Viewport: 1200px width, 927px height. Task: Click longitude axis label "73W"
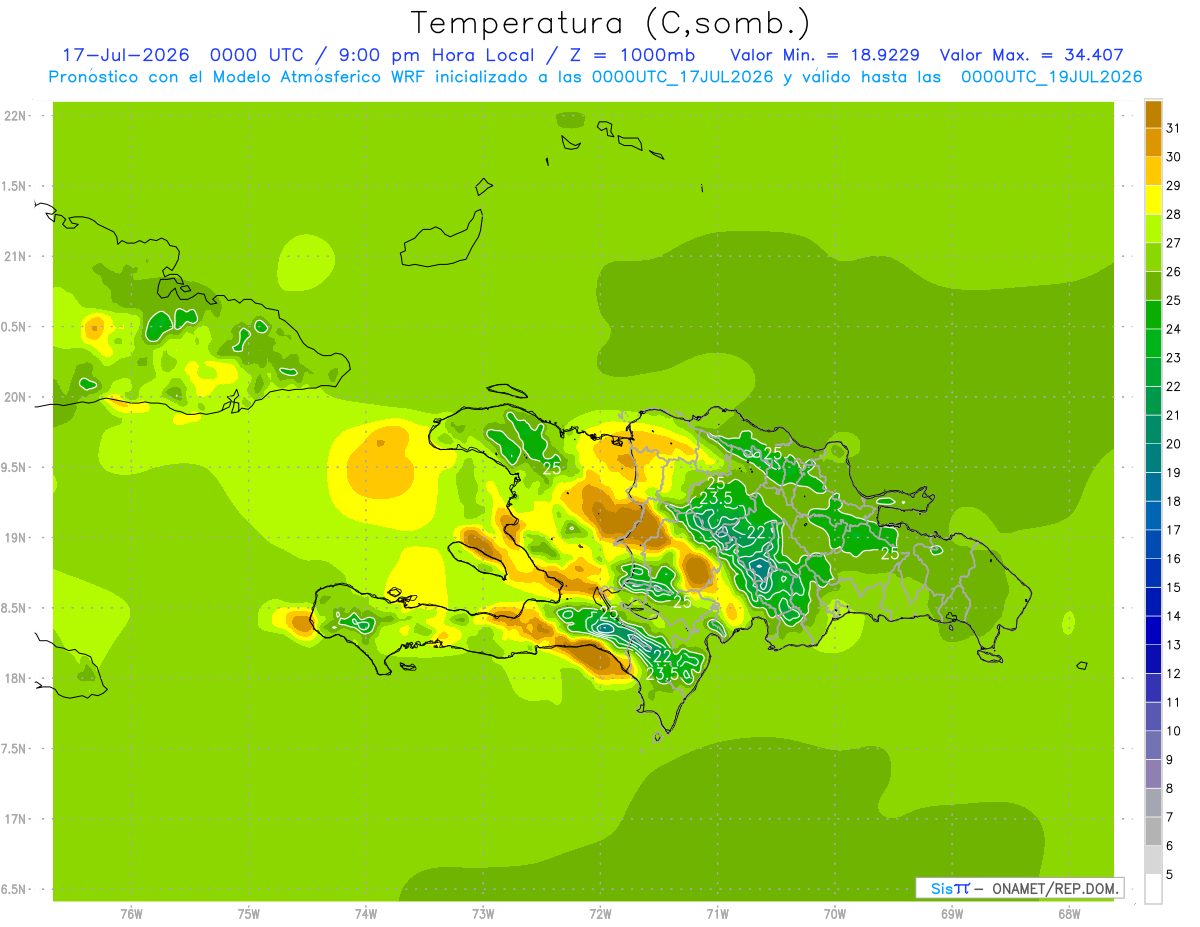click(x=483, y=913)
